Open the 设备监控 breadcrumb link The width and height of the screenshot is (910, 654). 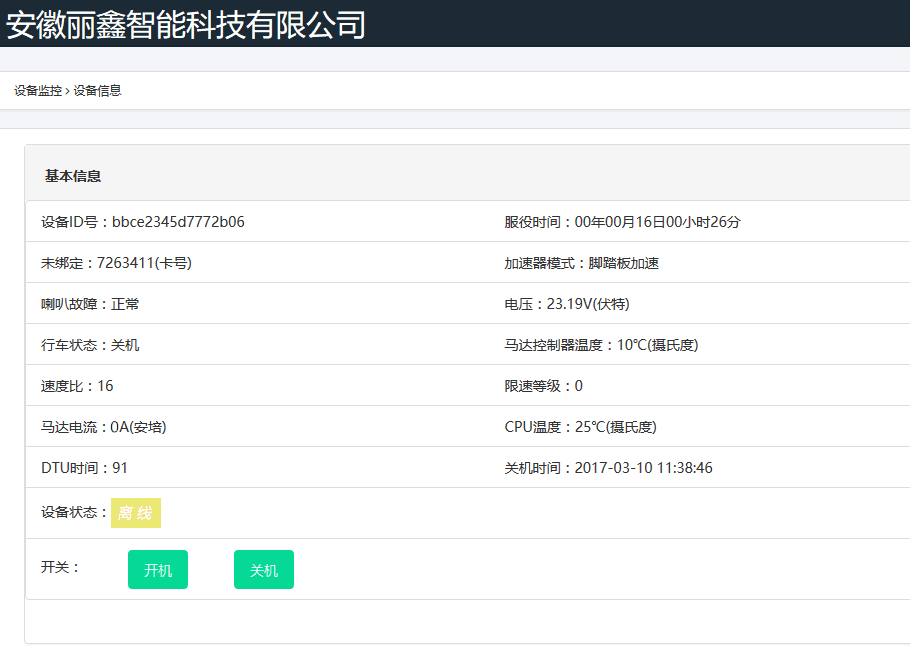point(38,91)
